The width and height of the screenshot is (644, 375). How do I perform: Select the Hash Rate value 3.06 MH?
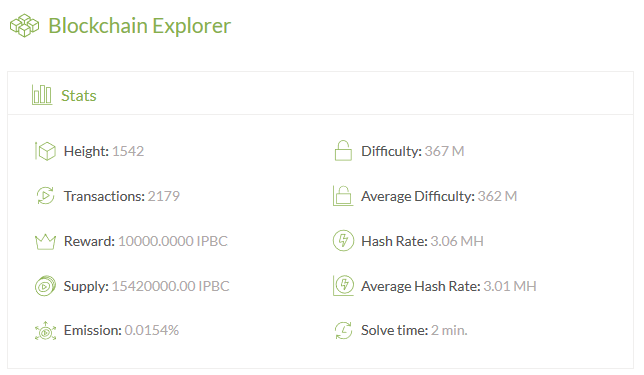pyautogui.click(x=457, y=241)
